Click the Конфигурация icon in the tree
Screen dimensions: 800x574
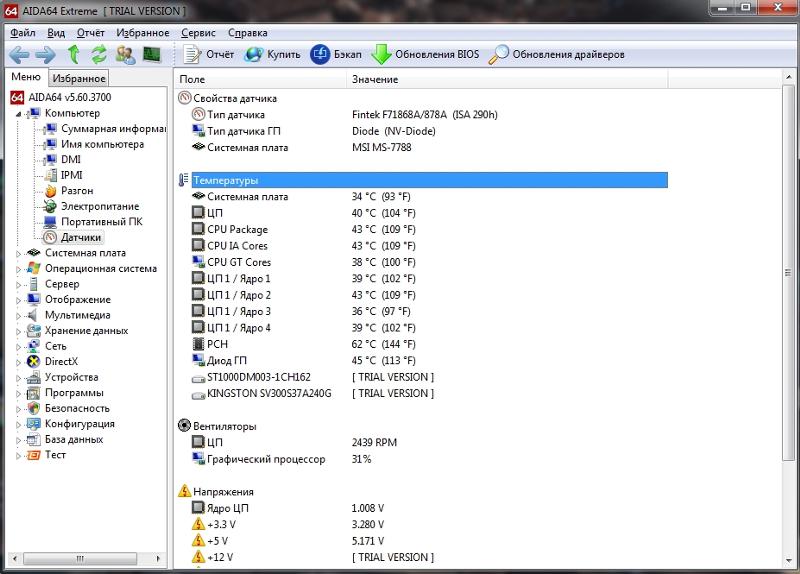[34, 424]
